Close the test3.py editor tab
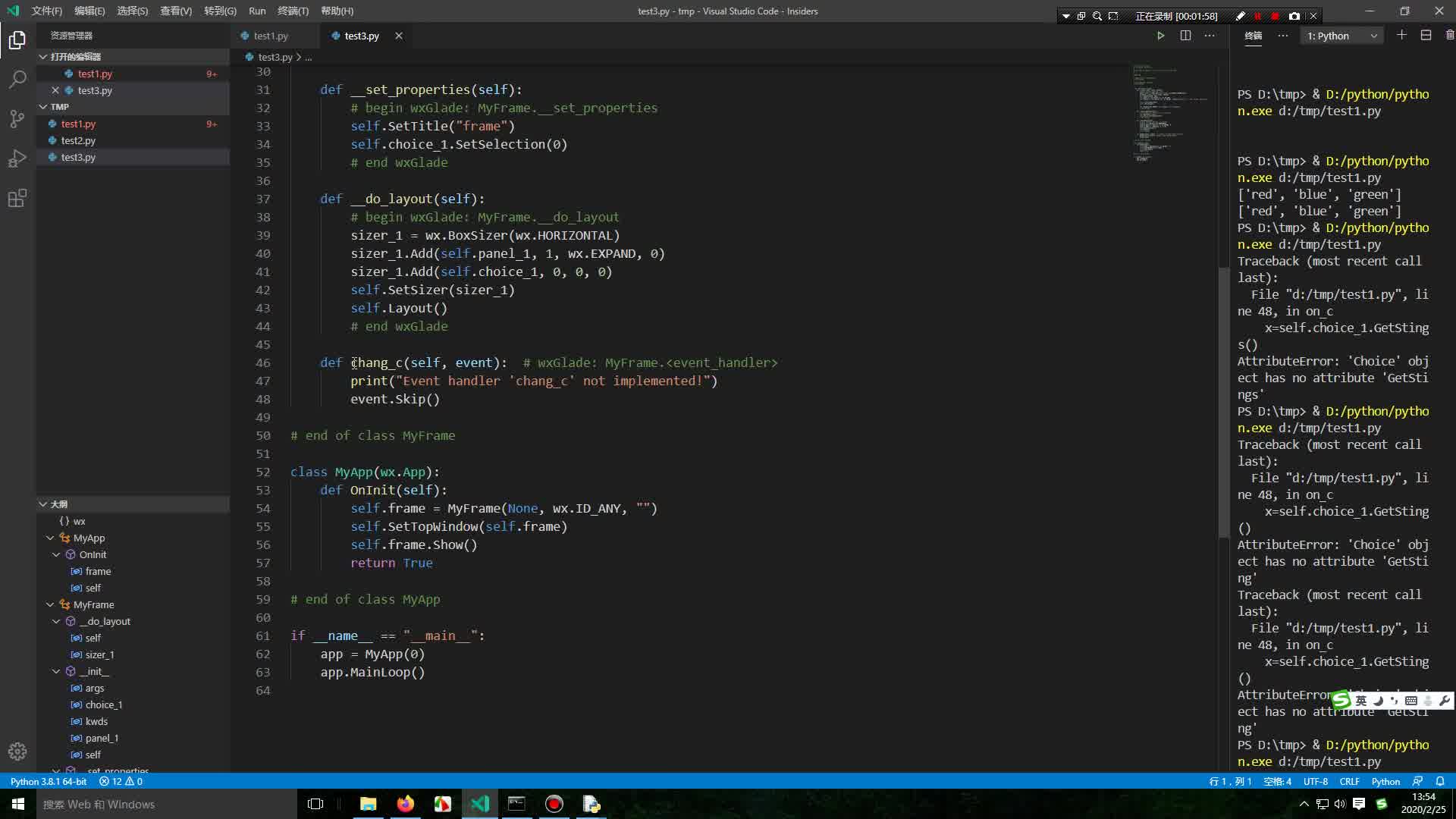The height and width of the screenshot is (819, 1456). point(399,36)
